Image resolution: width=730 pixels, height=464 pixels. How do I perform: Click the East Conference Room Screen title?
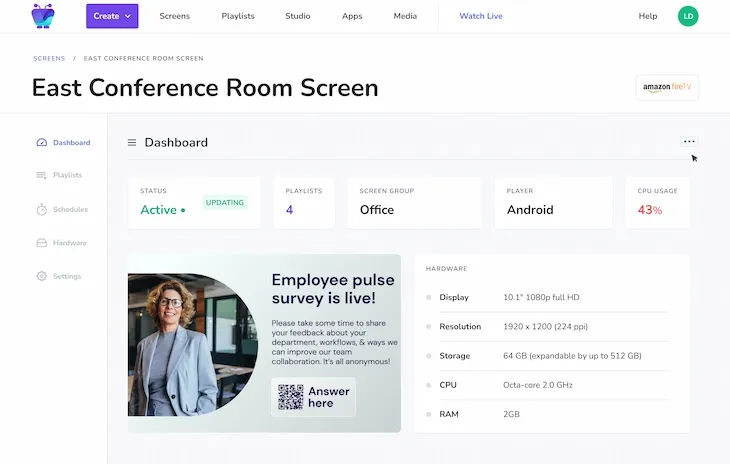pyautogui.click(x=205, y=87)
